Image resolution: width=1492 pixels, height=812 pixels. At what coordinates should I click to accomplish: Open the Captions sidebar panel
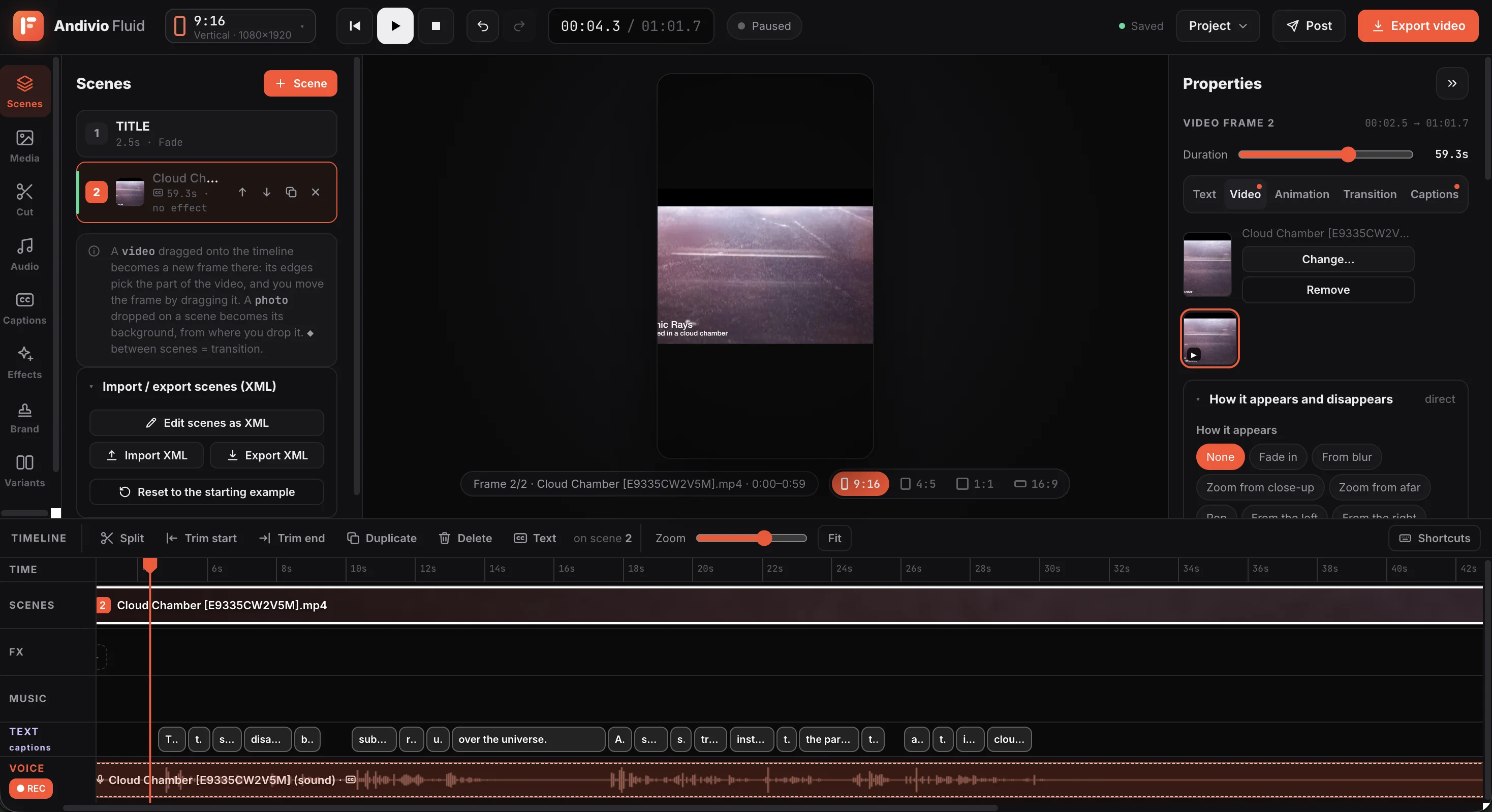coord(25,307)
